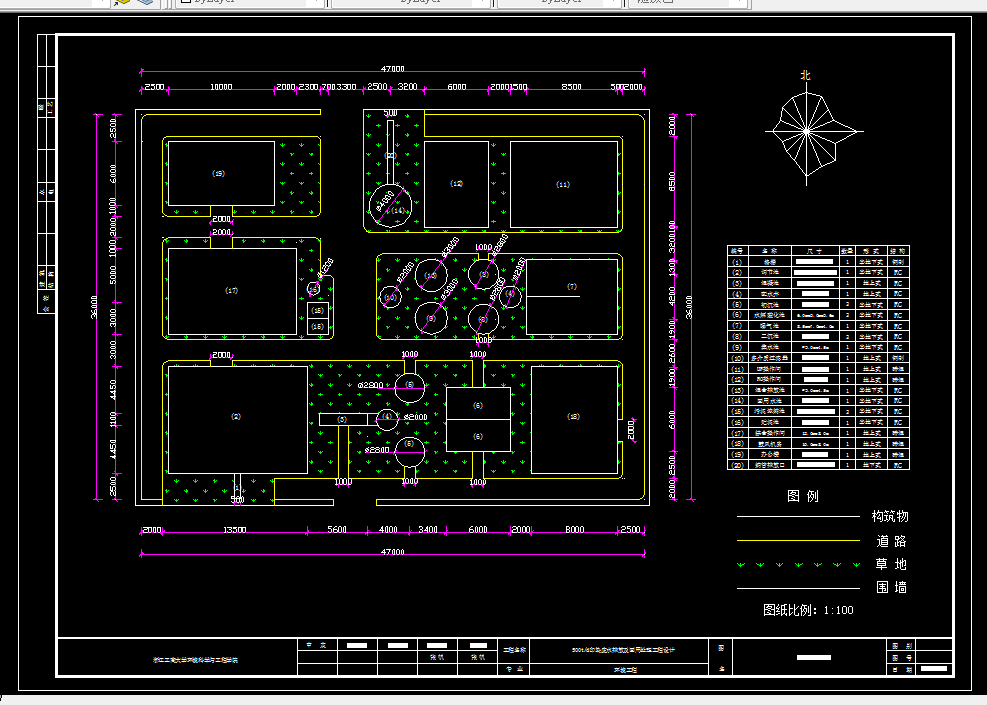Viewport: 987px width, 705px height.
Task: Click cell (1) in the equipment table
Action: coord(737,262)
